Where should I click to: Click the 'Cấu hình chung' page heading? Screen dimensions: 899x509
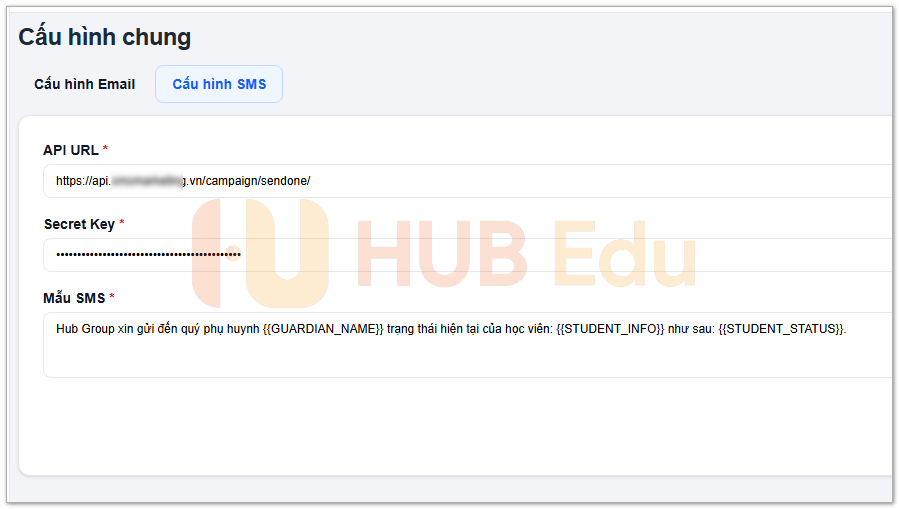point(104,37)
